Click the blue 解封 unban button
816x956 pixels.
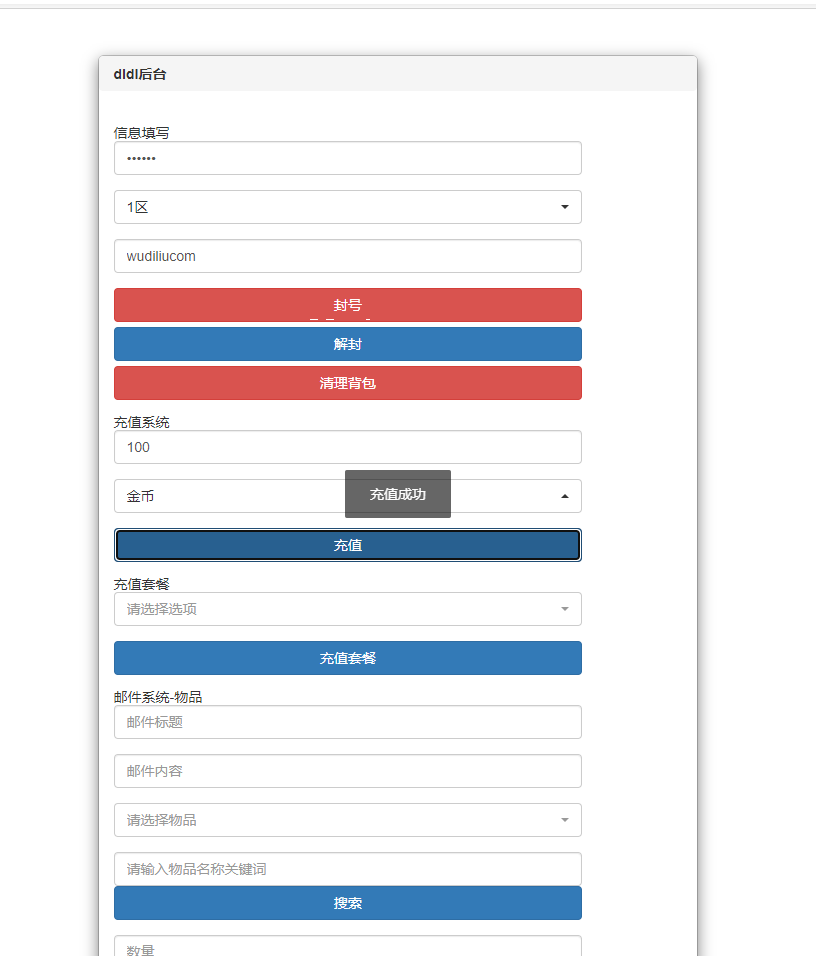348,344
